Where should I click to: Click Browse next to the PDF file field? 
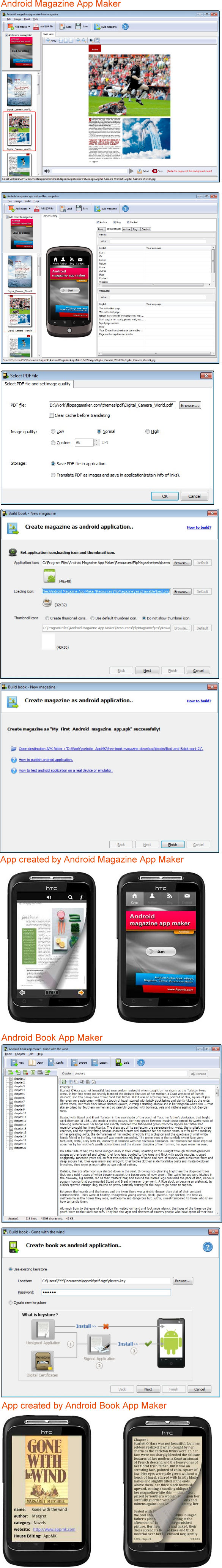tap(189, 405)
